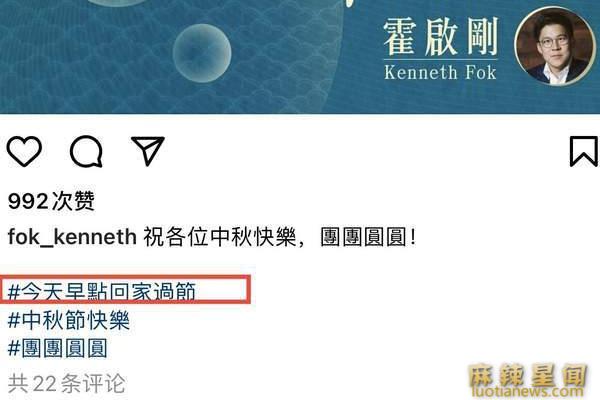
Task: View the list of 992 likes
Action: tap(51, 201)
